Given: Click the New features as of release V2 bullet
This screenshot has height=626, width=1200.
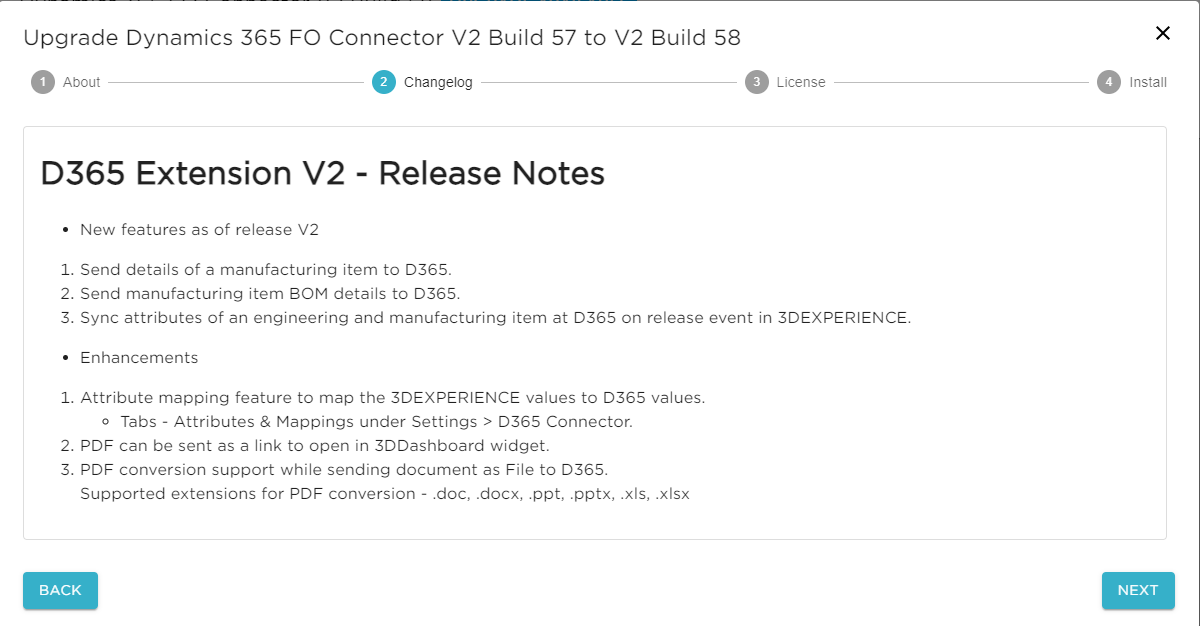Looking at the screenshot, I should [x=199, y=230].
